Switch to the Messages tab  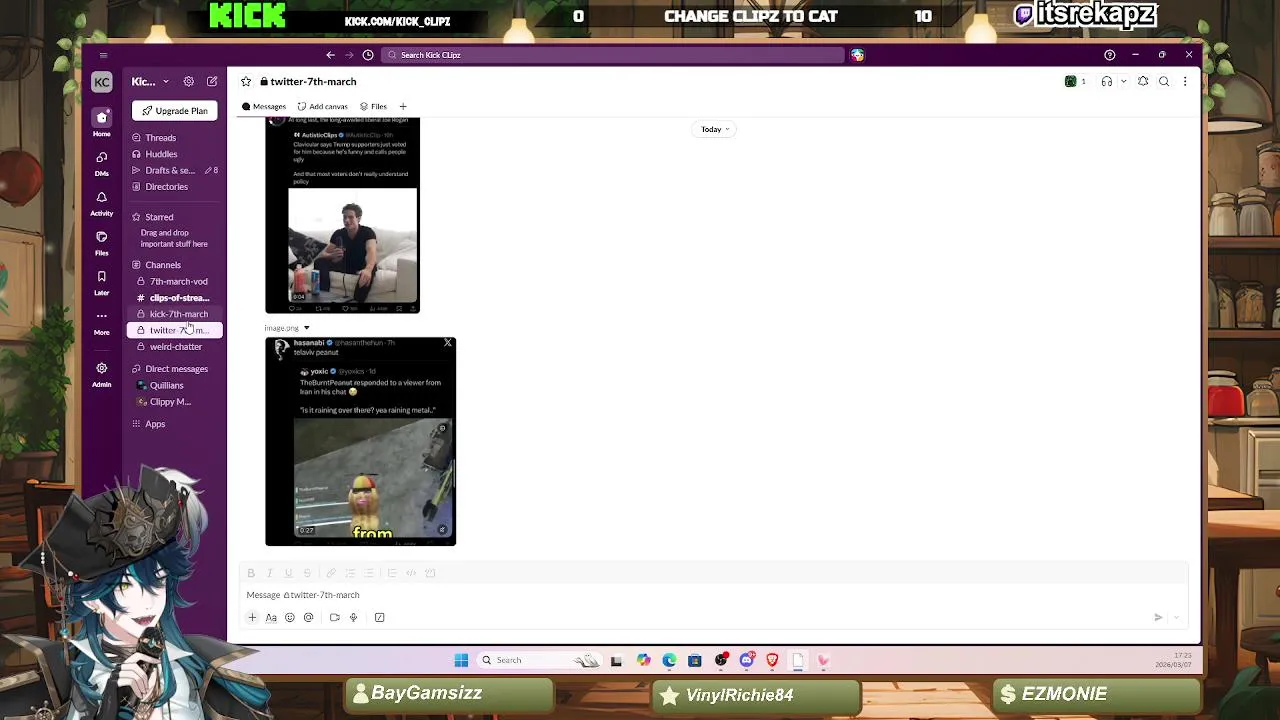(264, 107)
